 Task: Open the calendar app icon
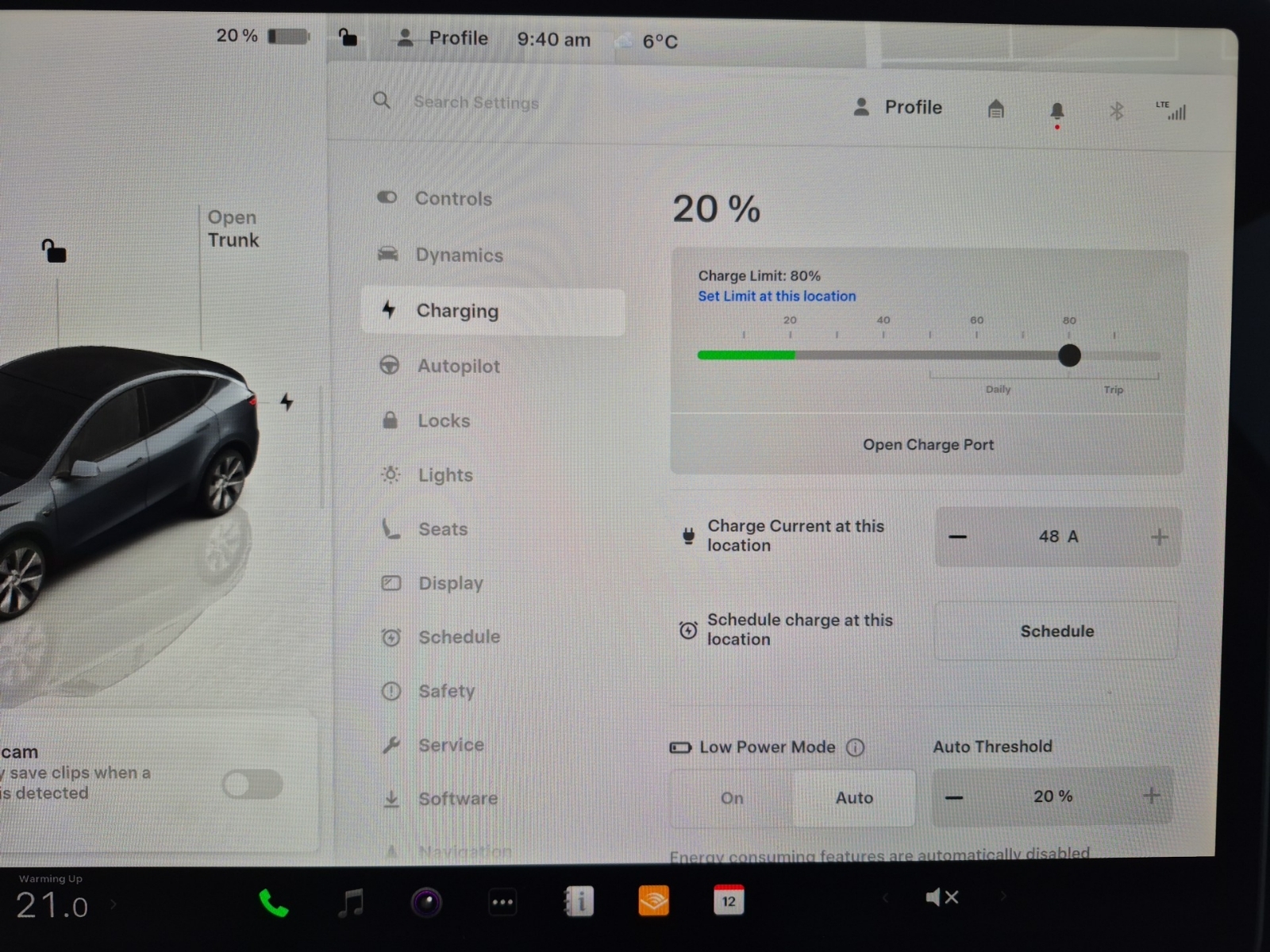point(728,900)
